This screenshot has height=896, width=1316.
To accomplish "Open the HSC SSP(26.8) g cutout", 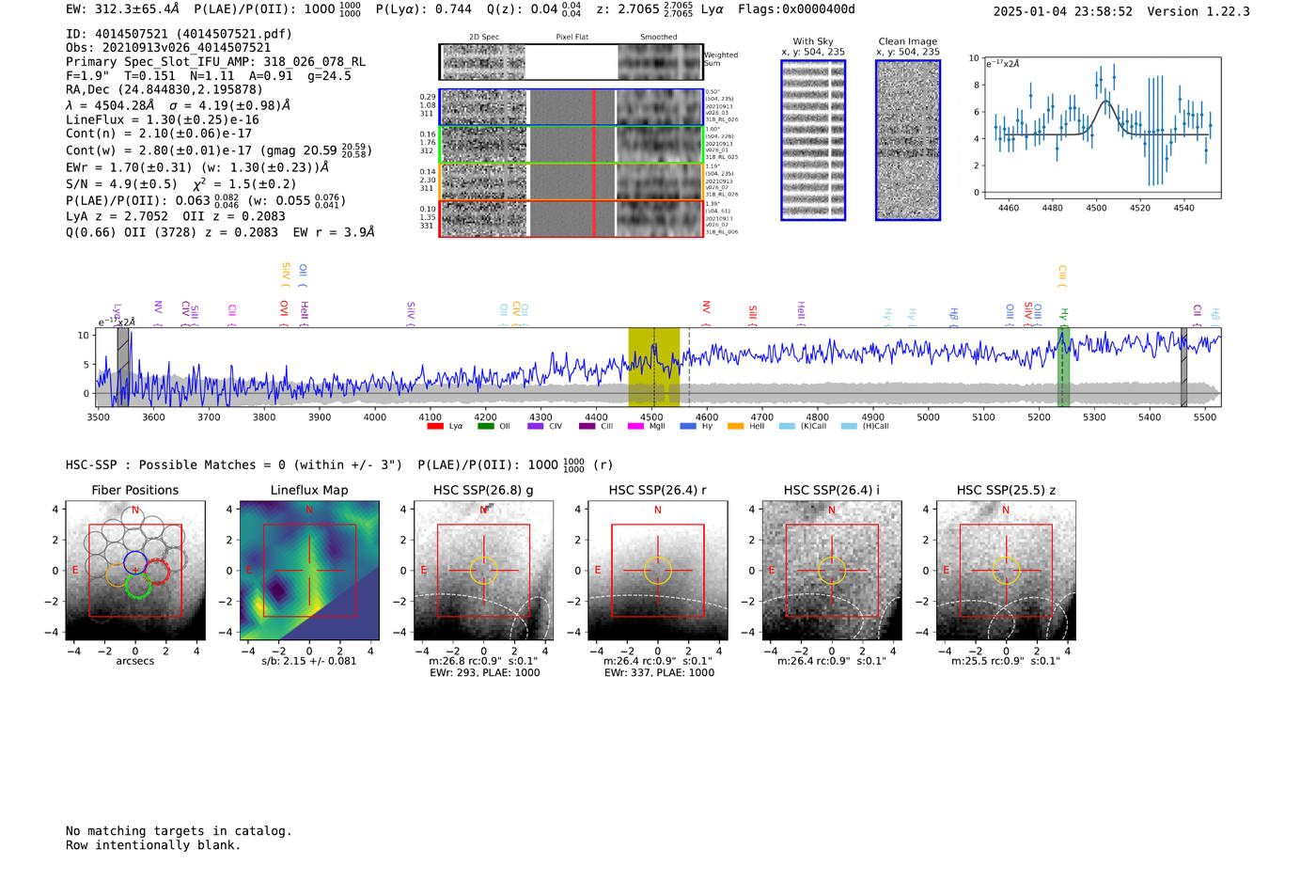I will click(x=483, y=571).
